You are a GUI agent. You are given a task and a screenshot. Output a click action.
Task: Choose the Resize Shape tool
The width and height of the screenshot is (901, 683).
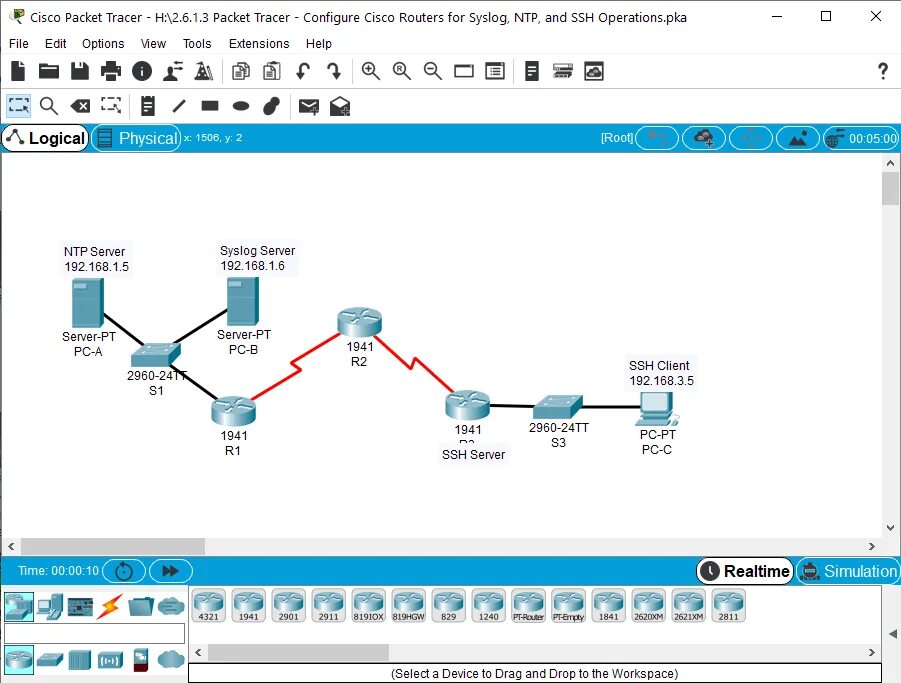click(111, 106)
